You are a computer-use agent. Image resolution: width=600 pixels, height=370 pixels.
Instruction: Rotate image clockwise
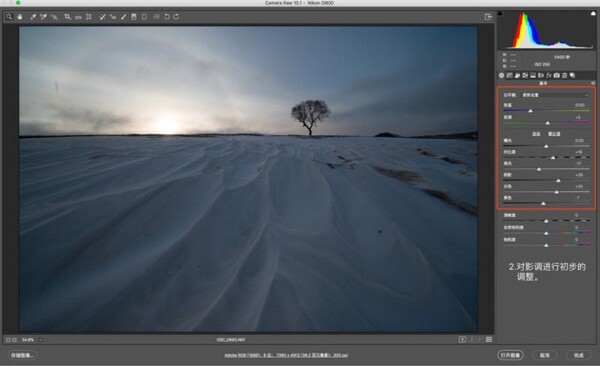click(176, 16)
